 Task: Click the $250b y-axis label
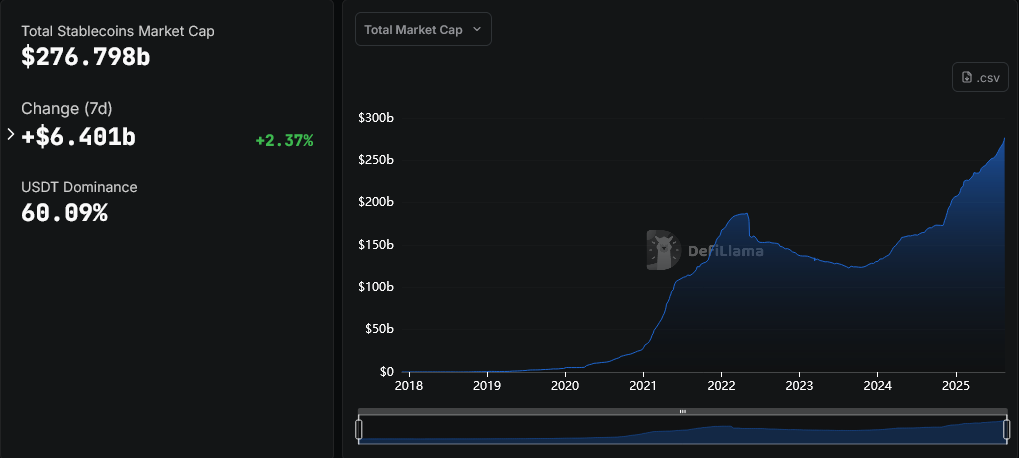(376, 160)
